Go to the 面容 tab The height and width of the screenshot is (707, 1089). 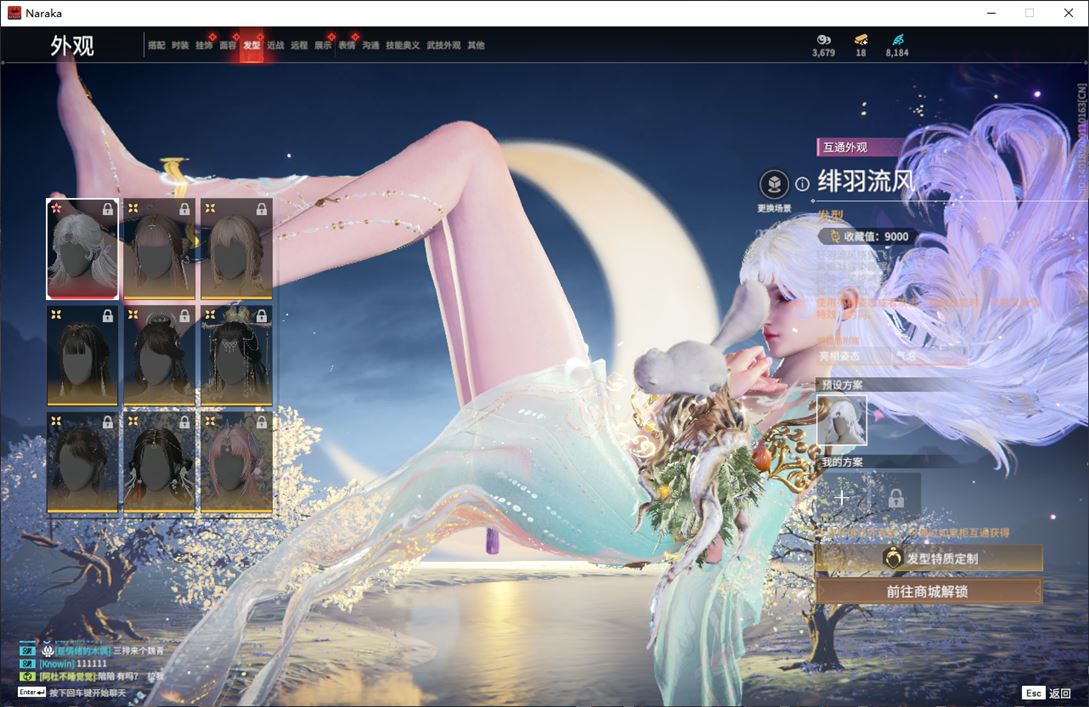[228, 45]
